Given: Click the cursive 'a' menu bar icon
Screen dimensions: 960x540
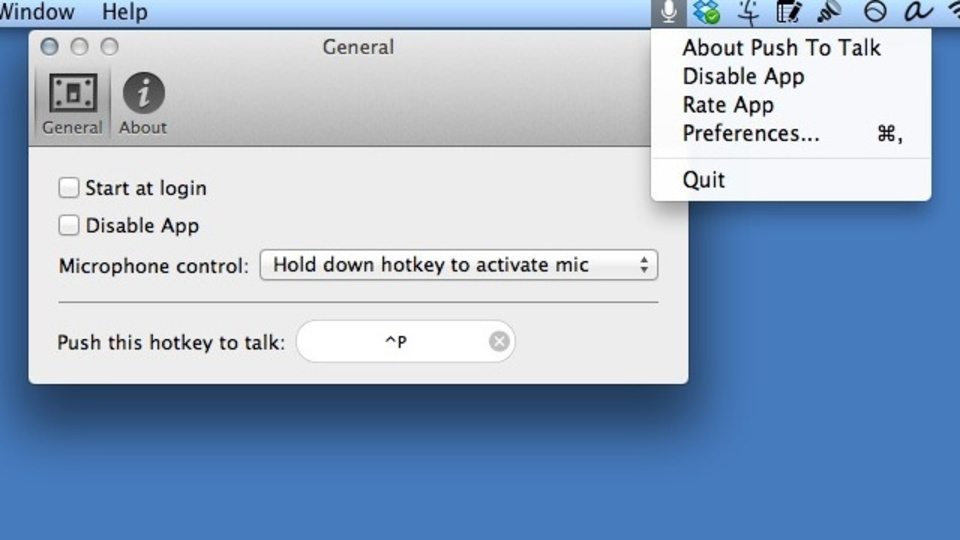Looking at the screenshot, I should [x=918, y=12].
